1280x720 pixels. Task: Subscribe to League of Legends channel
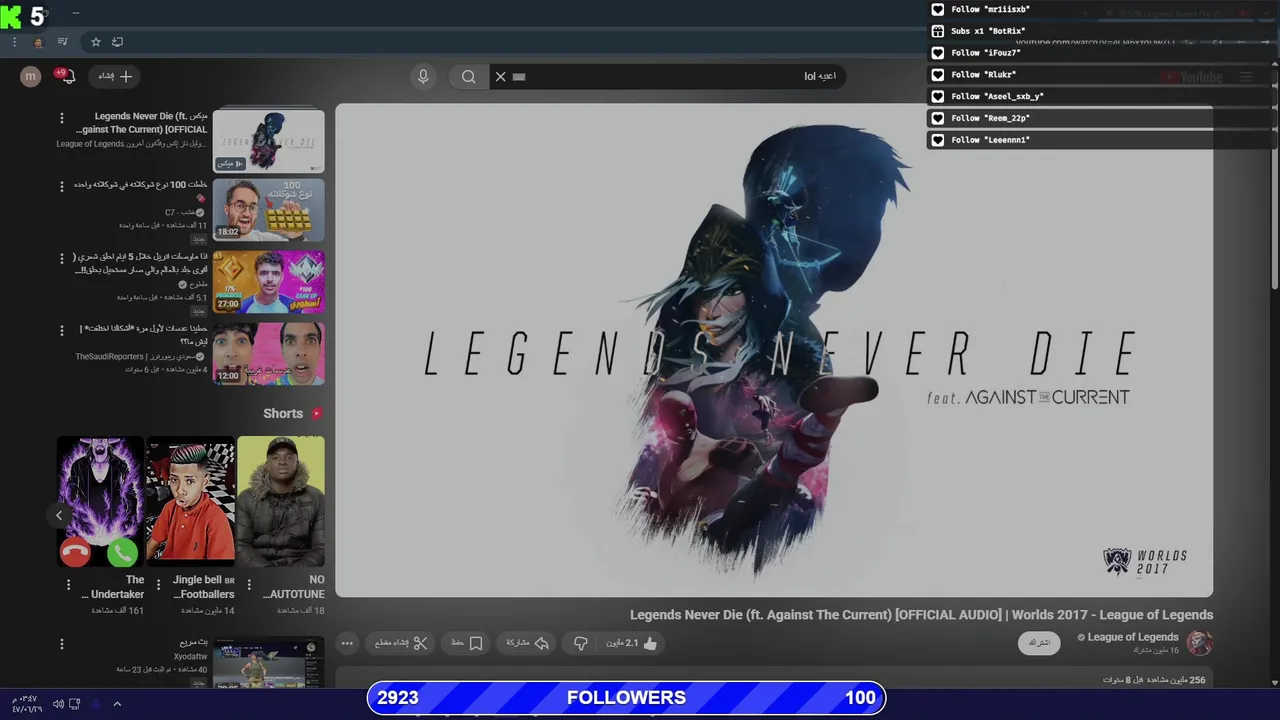1040,643
